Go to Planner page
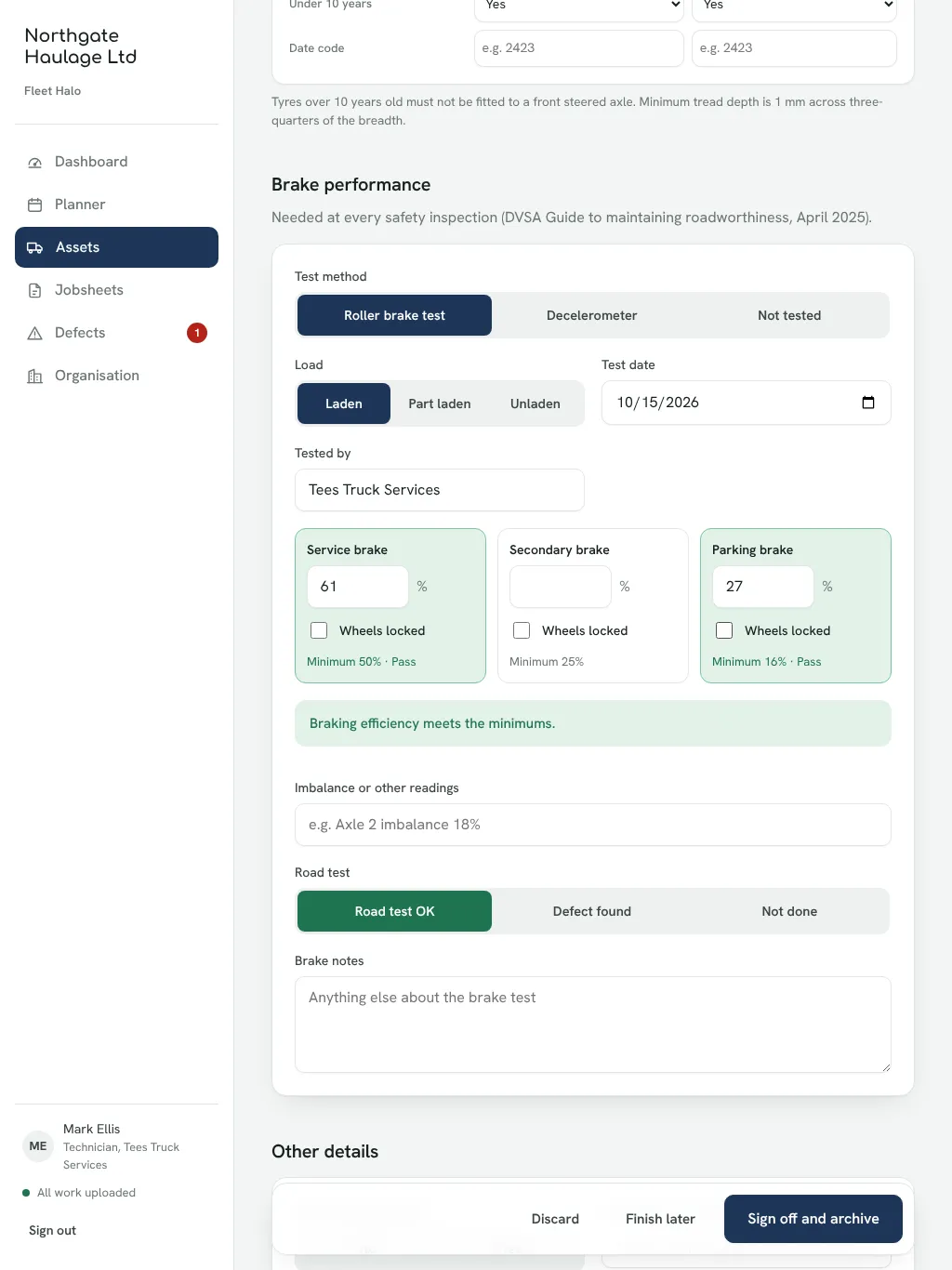 [116, 205]
